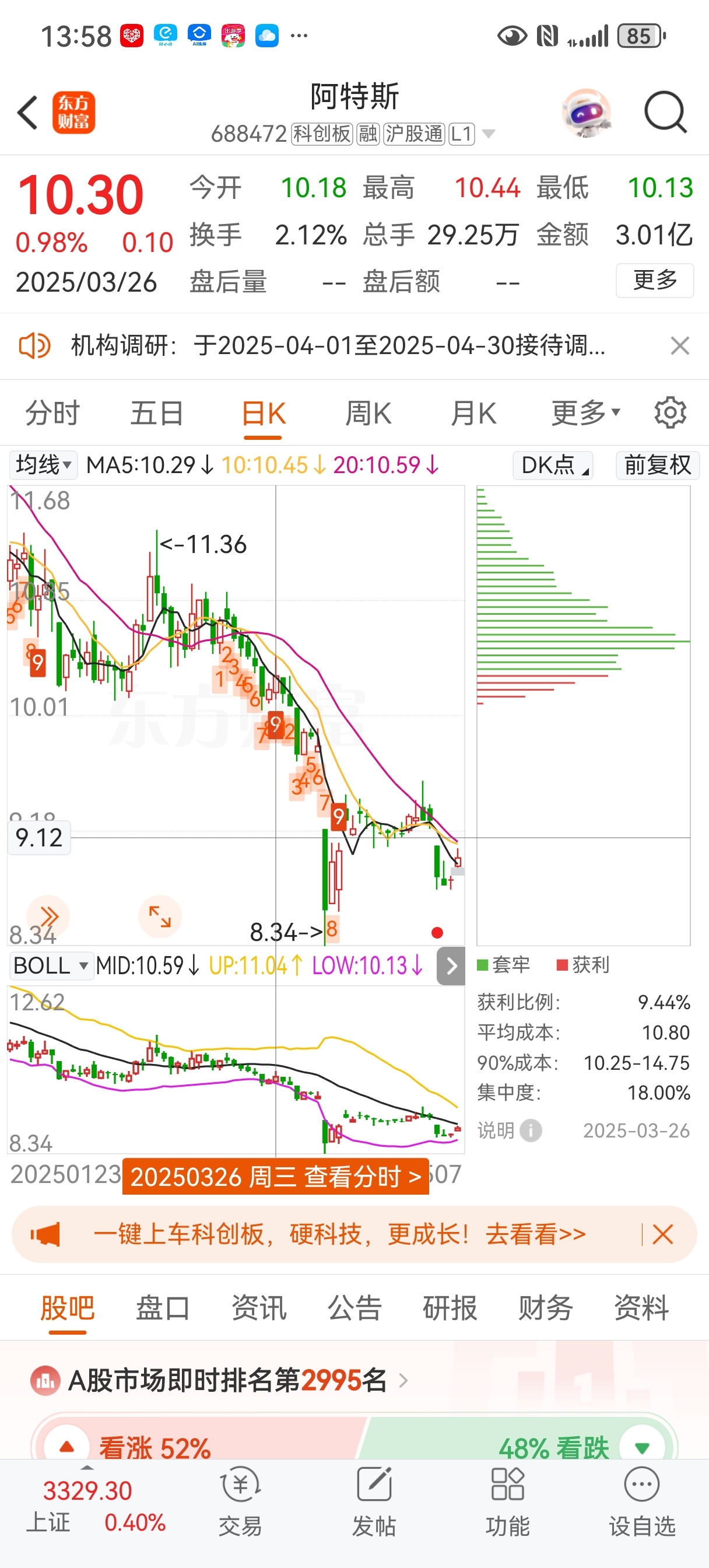The width and height of the screenshot is (709, 1568).
Task: Tap the 看涨 up-arrow vote icon
Action: click(x=67, y=1446)
